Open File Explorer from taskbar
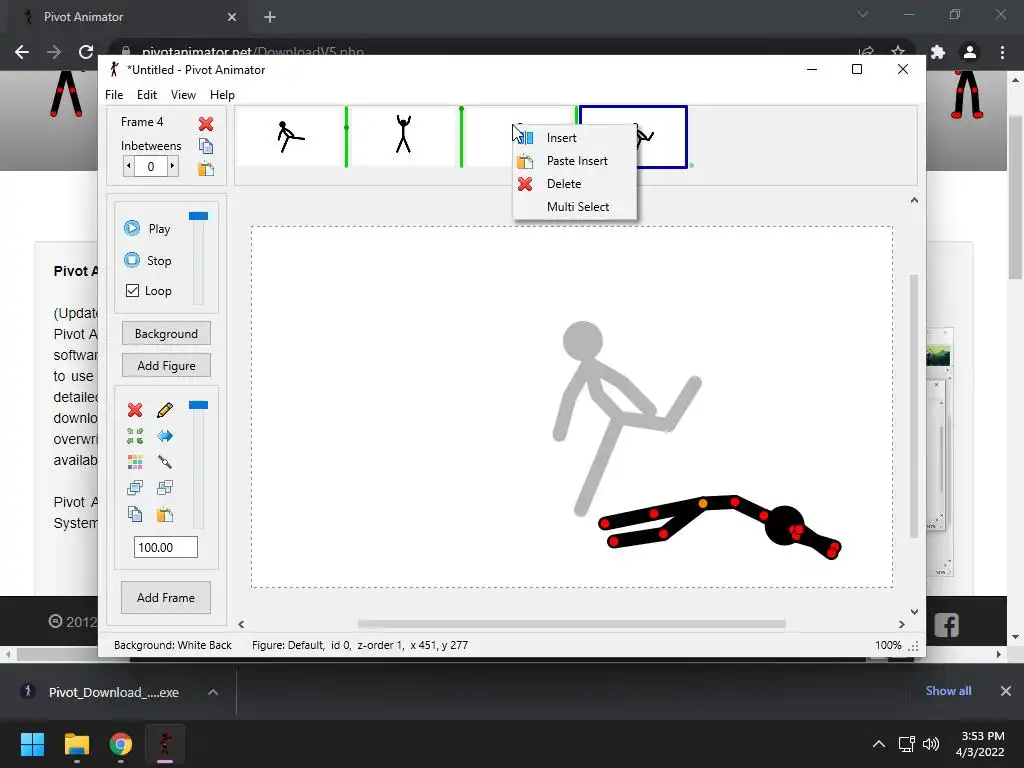This screenshot has width=1024, height=768. pyautogui.click(x=76, y=744)
